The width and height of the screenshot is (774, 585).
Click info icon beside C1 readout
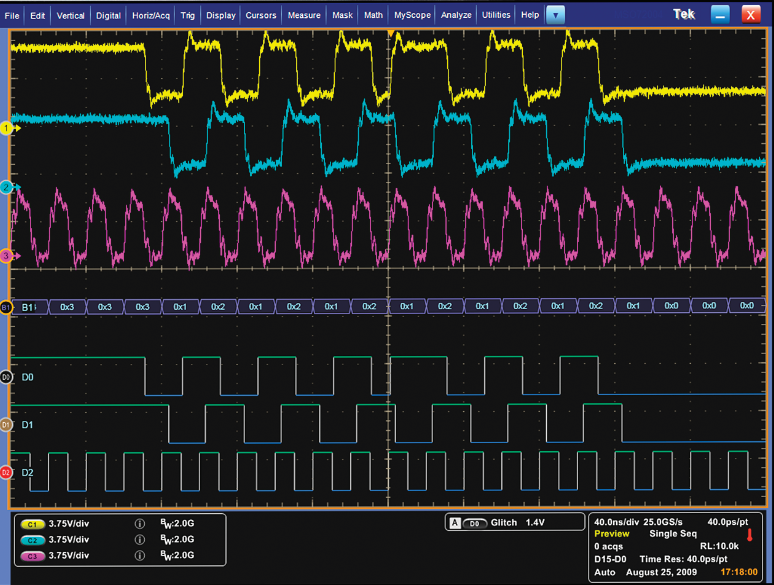pos(140,522)
